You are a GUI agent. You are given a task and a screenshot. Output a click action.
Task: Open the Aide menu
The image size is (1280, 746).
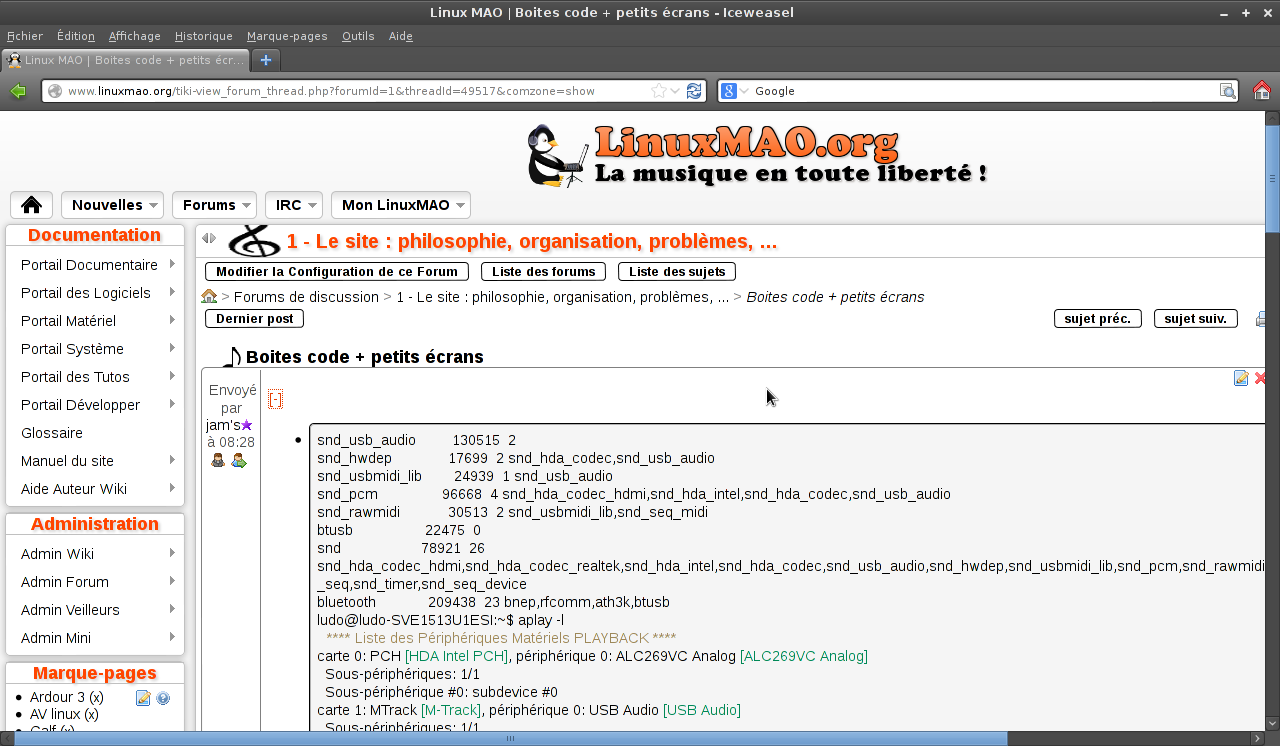[400, 36]
